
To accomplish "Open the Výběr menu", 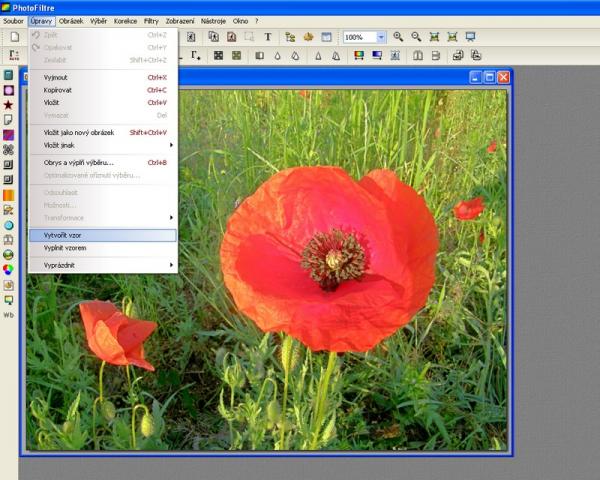I will [x=98, y=21].
